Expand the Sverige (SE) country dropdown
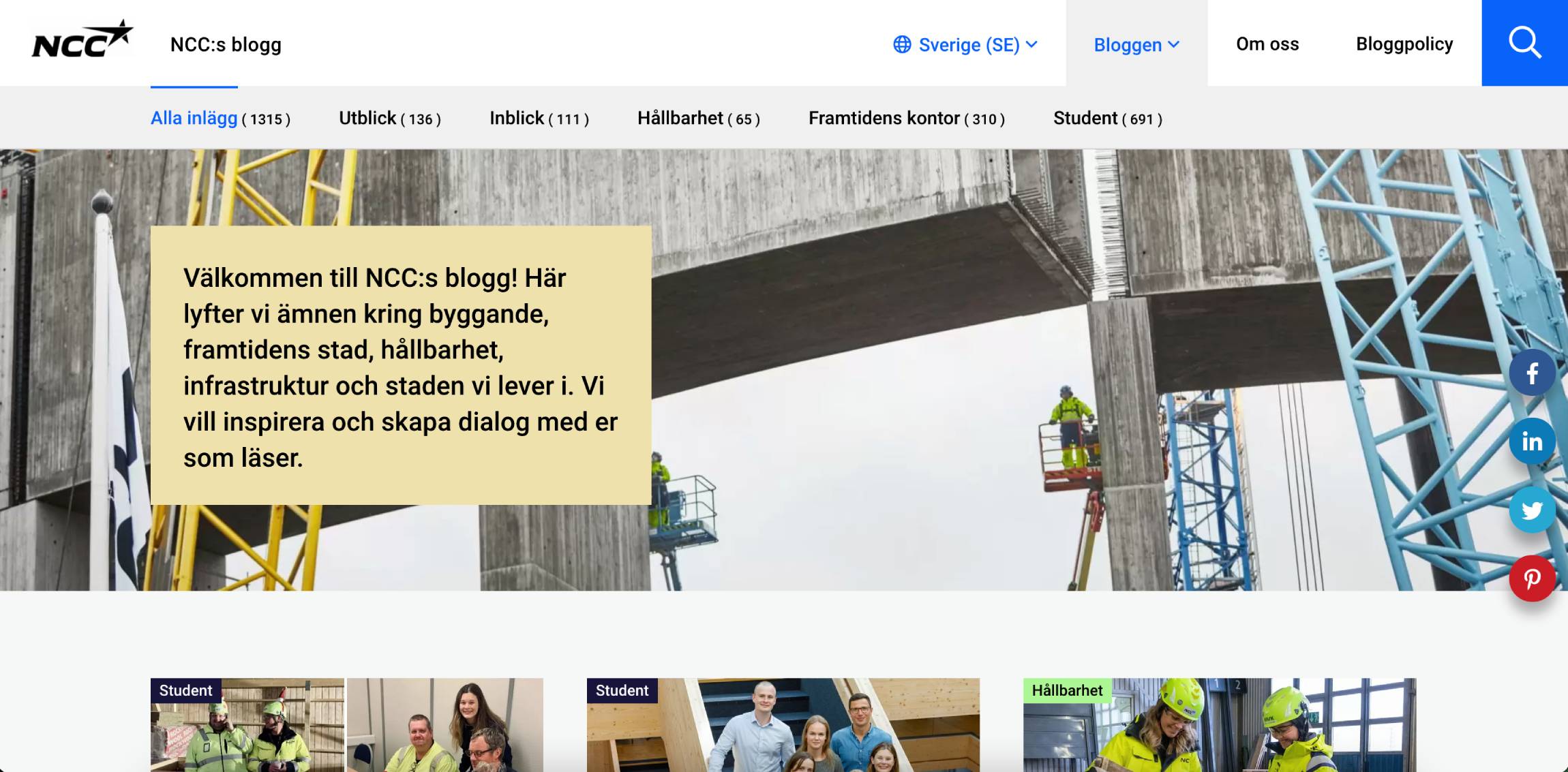 [965, 44]
